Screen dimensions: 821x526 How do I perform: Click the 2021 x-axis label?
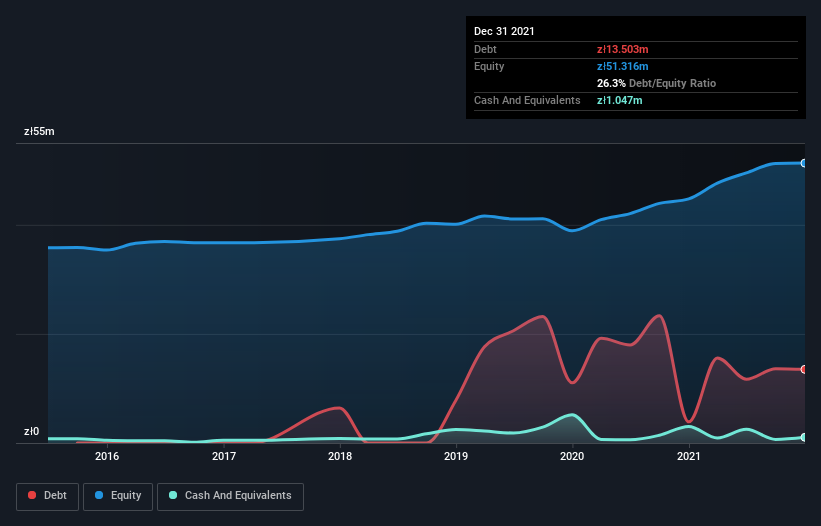tap(689, 456)
